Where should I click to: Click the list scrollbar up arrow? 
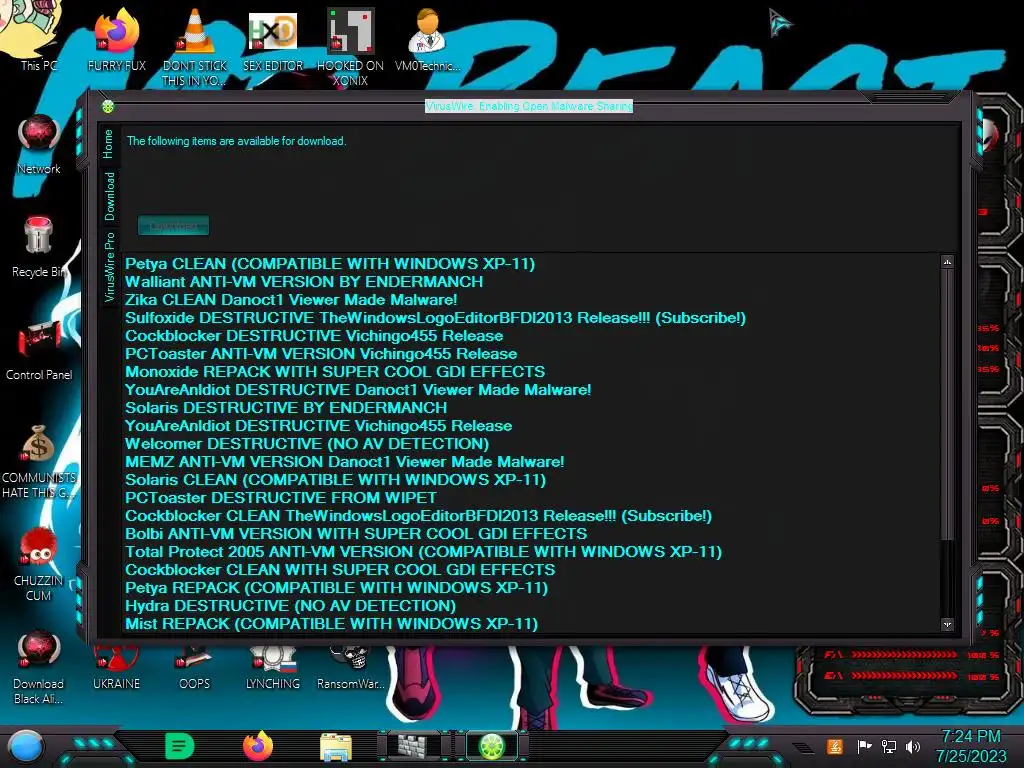948,262
